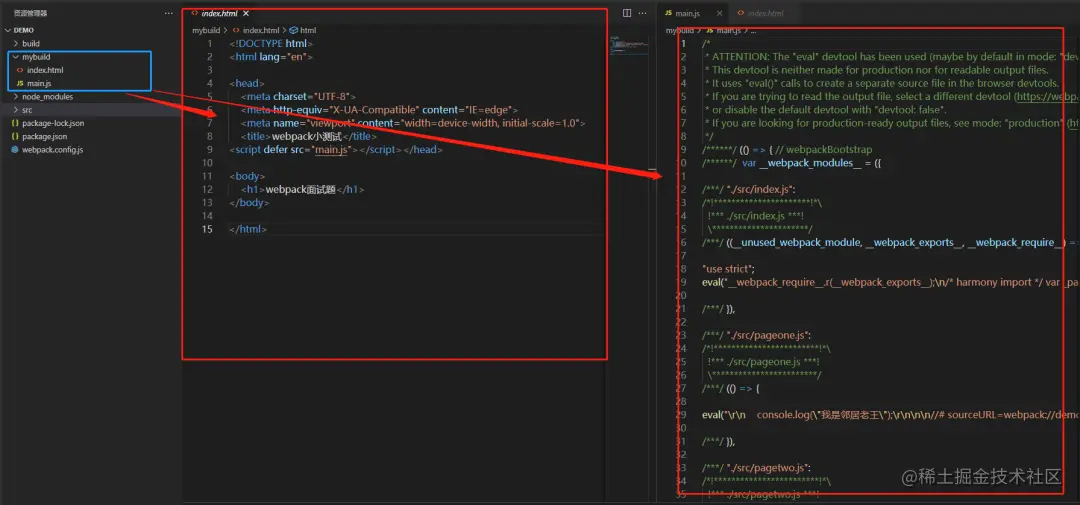The image size is (1080, 505).
Task: Close the index.html tab in left editor
Action: pos(246,13)
